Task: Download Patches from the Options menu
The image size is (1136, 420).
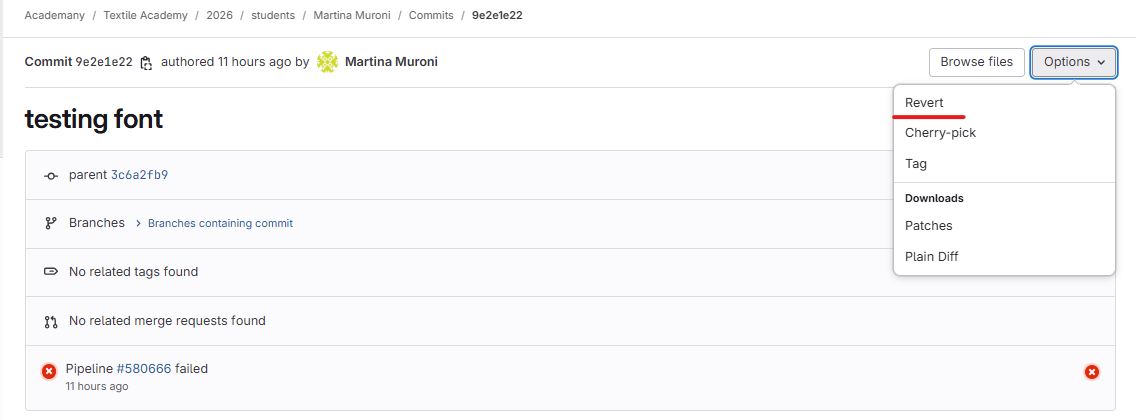Action: [x=928, y=226]
